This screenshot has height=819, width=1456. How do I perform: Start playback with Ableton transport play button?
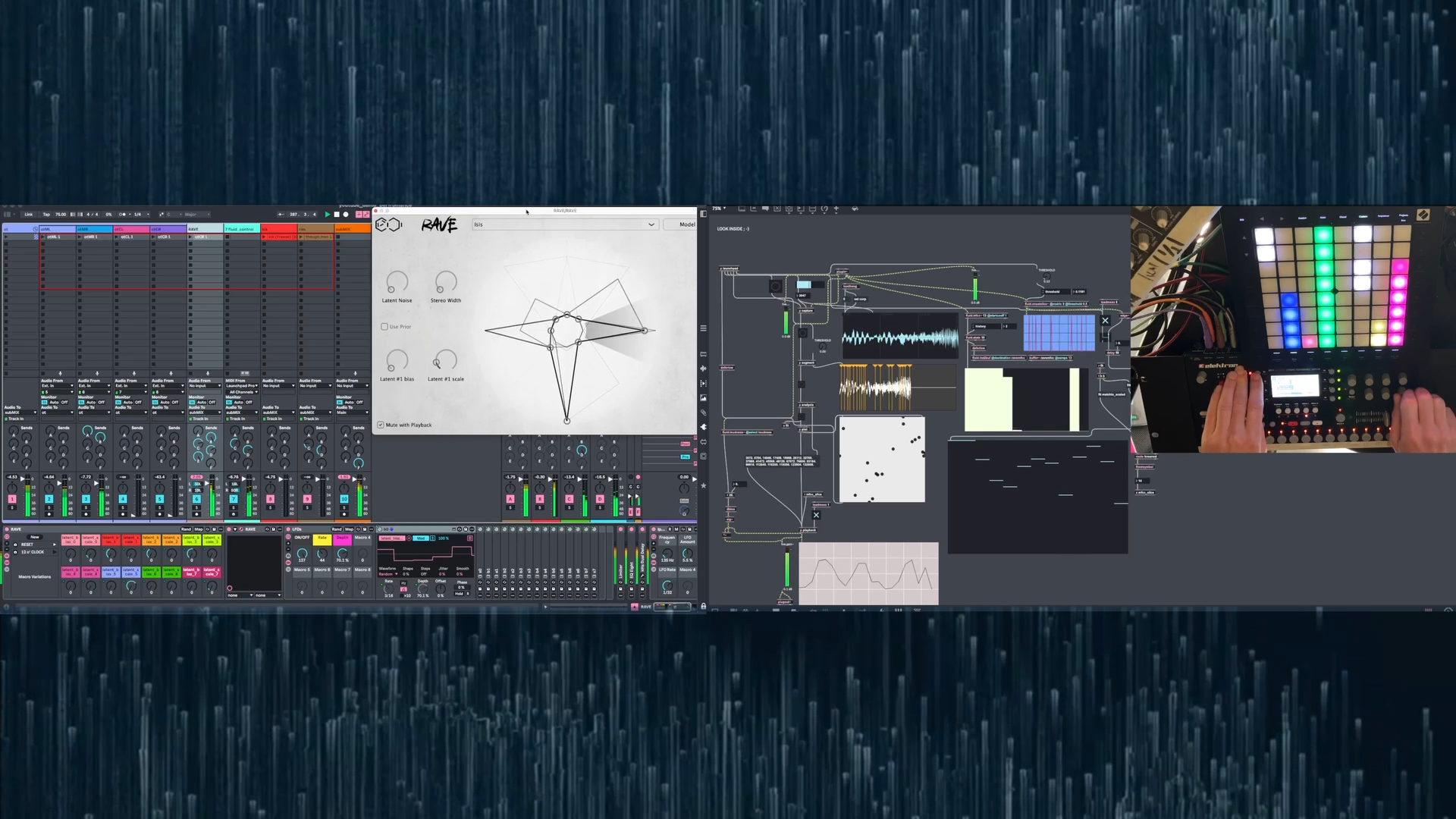coord(328,215)
